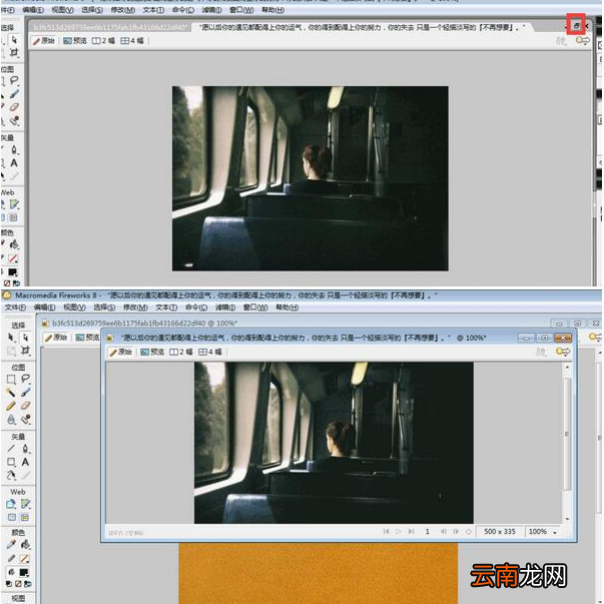Select the Eraser tool in lower toolbox

25,406
